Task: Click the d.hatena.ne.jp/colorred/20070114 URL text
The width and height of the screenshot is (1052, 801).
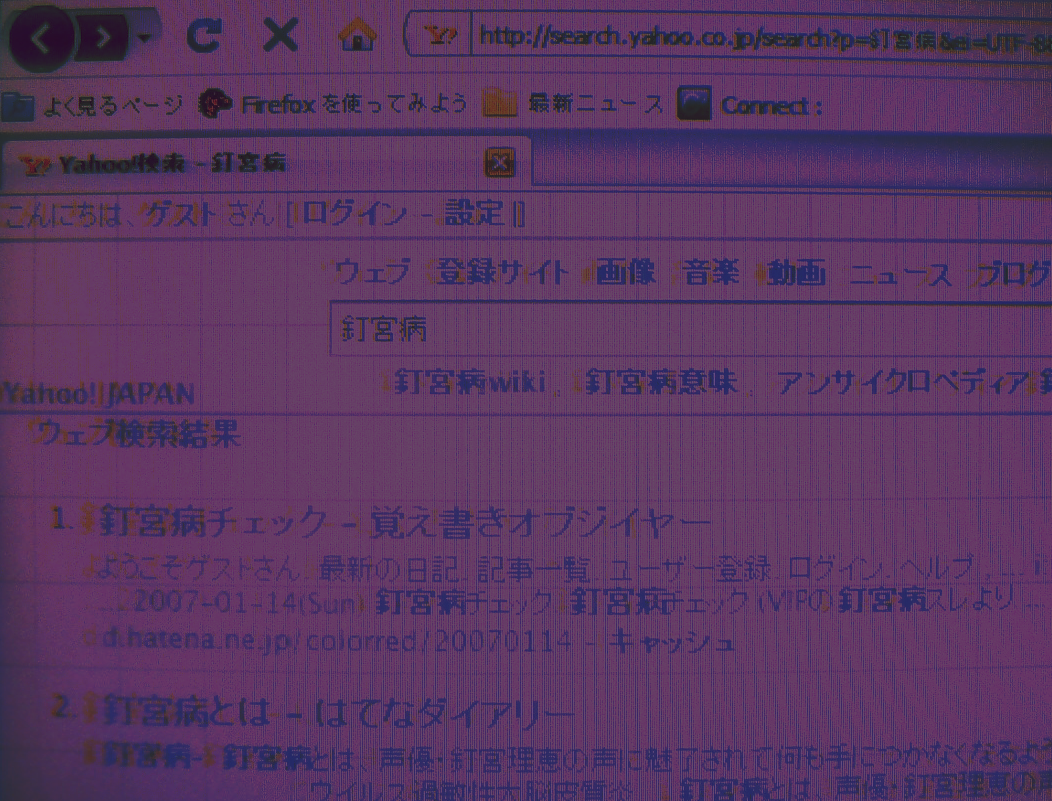Action: tap(337, 640)
